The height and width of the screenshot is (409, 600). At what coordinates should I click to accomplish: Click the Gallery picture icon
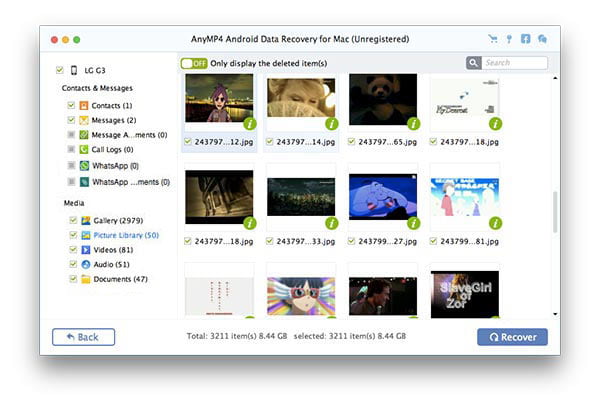86,220
